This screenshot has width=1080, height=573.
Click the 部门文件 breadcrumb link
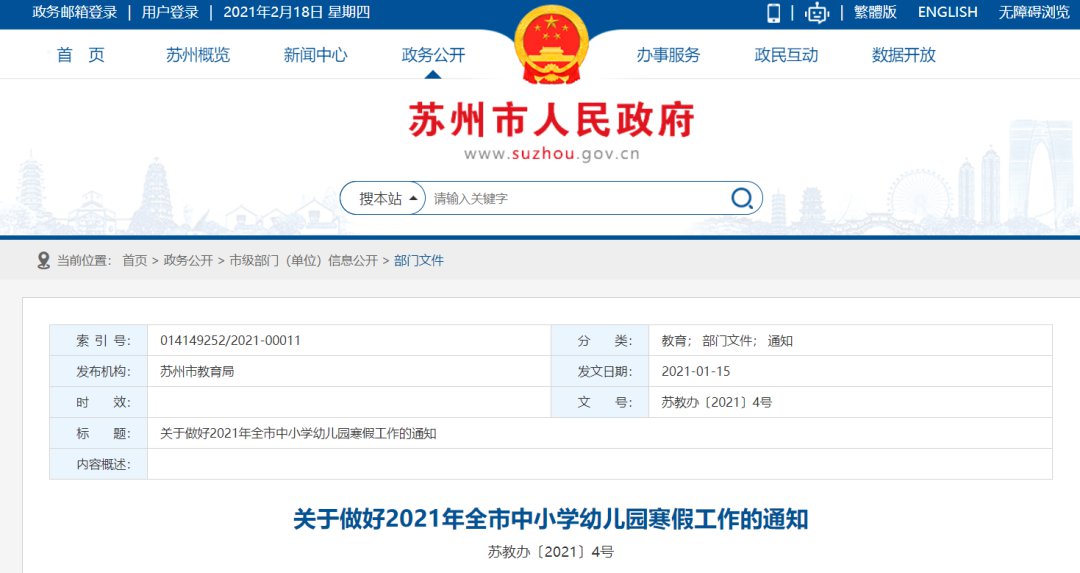[x=419, y=261]
